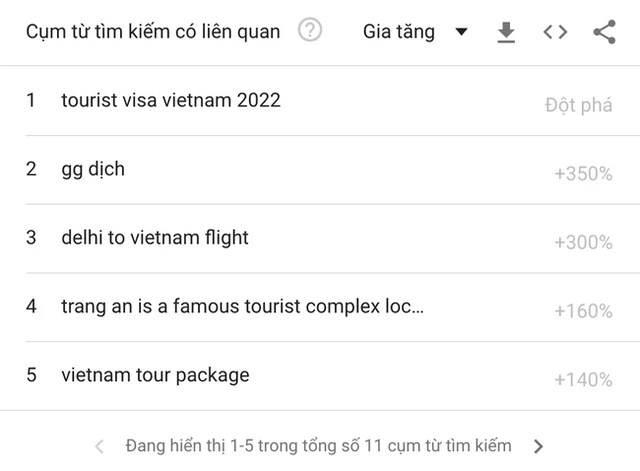Viewport: 640px width, 471px height.
Task: Go to the next page of queries
Action: click(x=539, y=445)
